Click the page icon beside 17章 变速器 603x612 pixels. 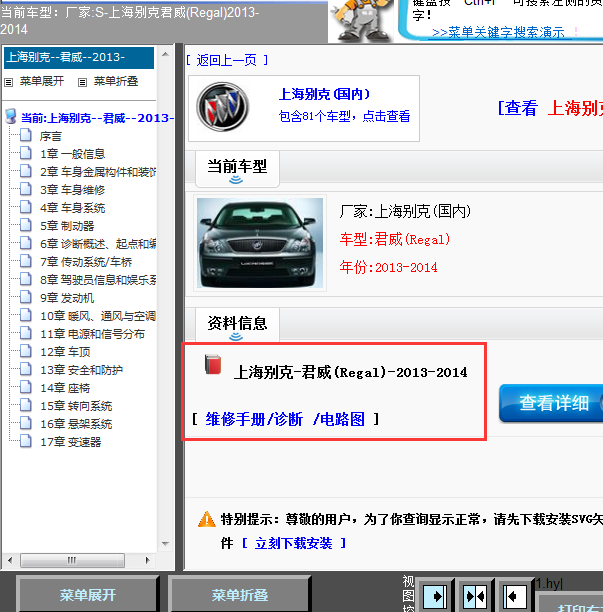click(26, 441)
